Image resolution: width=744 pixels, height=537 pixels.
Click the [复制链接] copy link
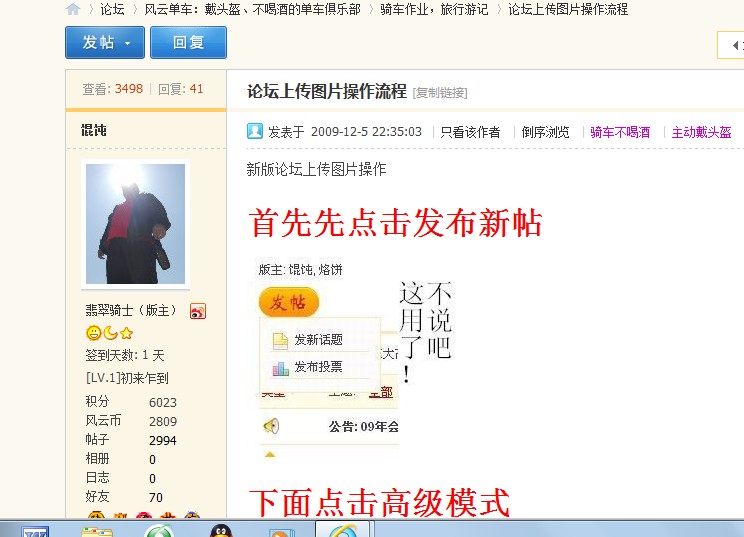[440, 93]
